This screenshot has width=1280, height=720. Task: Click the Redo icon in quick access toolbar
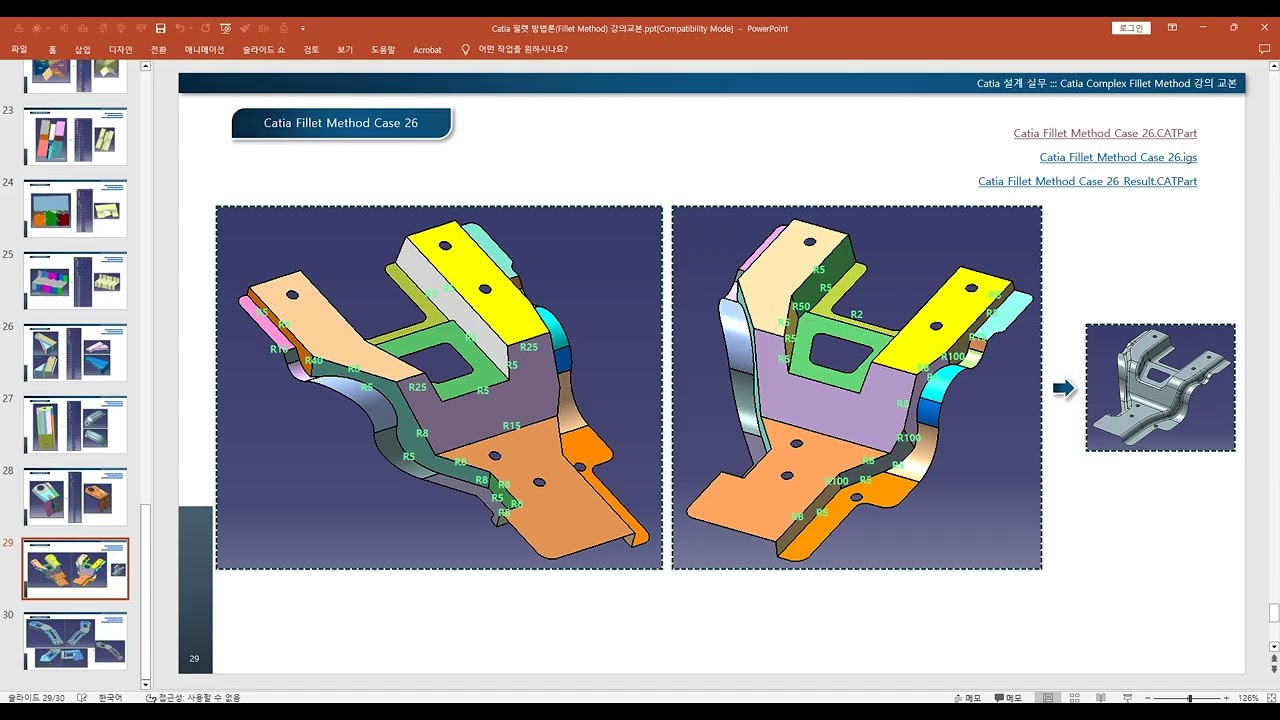click(205, 29)
